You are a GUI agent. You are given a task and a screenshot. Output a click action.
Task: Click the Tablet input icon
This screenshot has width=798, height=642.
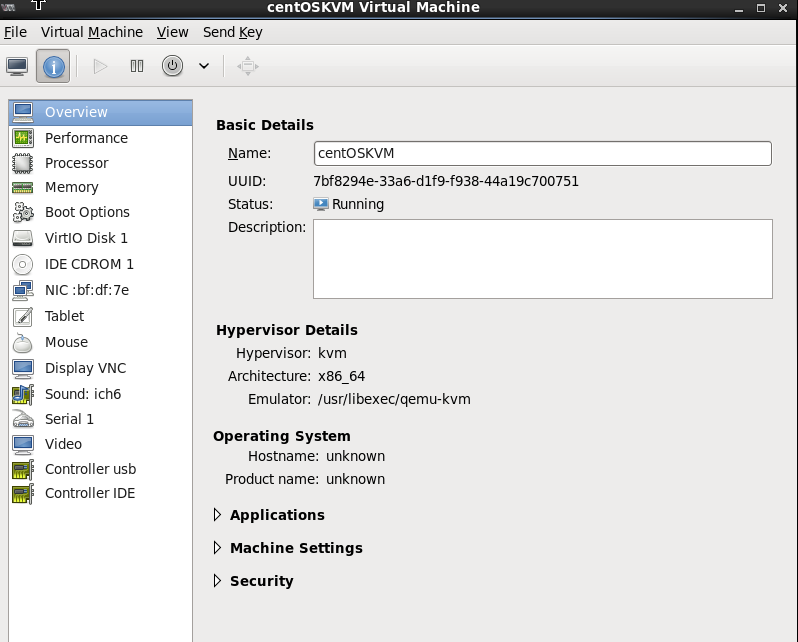click(23, 316)
